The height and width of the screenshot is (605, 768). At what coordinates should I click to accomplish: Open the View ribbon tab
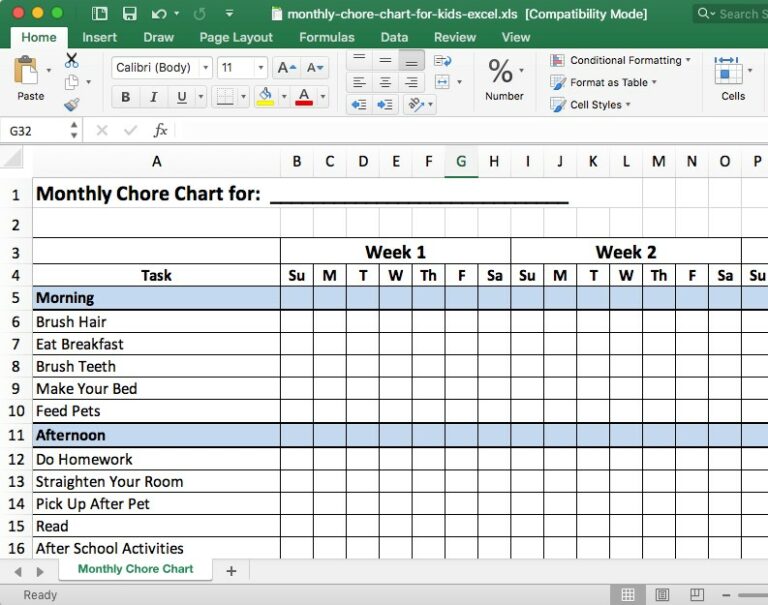coord(516,37)
